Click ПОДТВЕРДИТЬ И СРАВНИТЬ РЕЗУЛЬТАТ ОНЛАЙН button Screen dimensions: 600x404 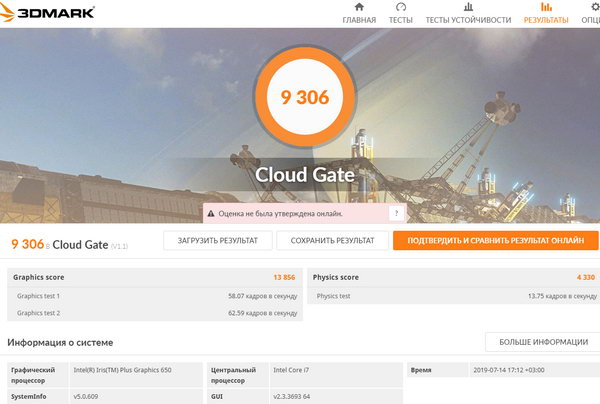[x=496, y=241]
